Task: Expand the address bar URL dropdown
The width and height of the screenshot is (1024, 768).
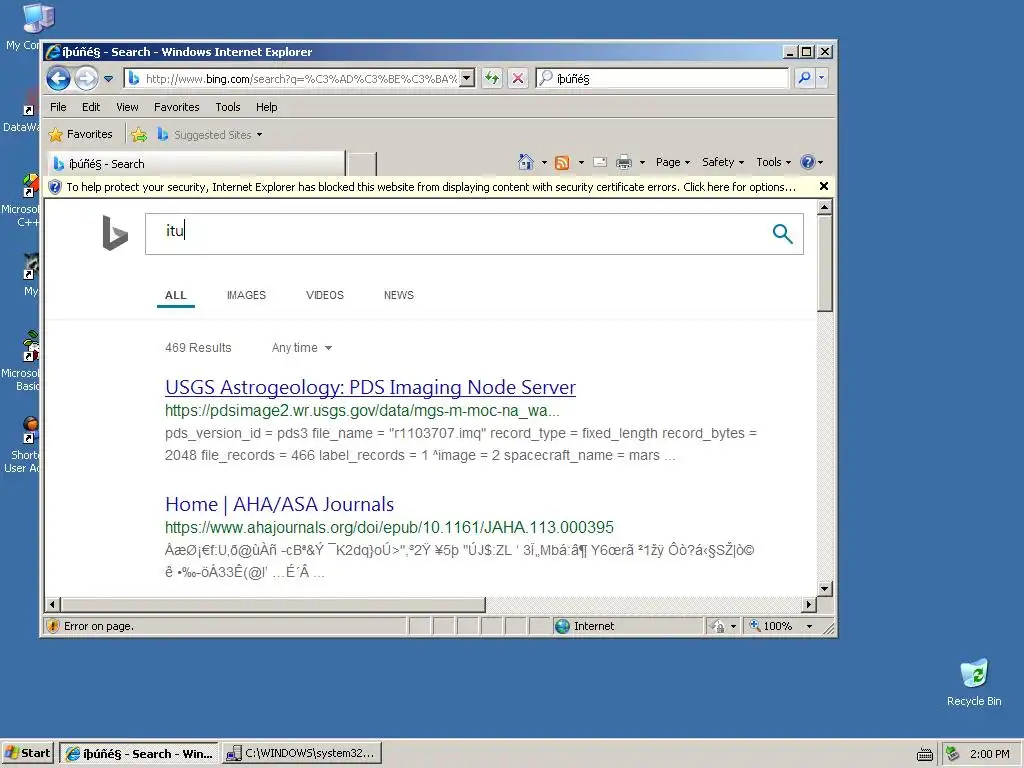Action: [x=466, y=78]
